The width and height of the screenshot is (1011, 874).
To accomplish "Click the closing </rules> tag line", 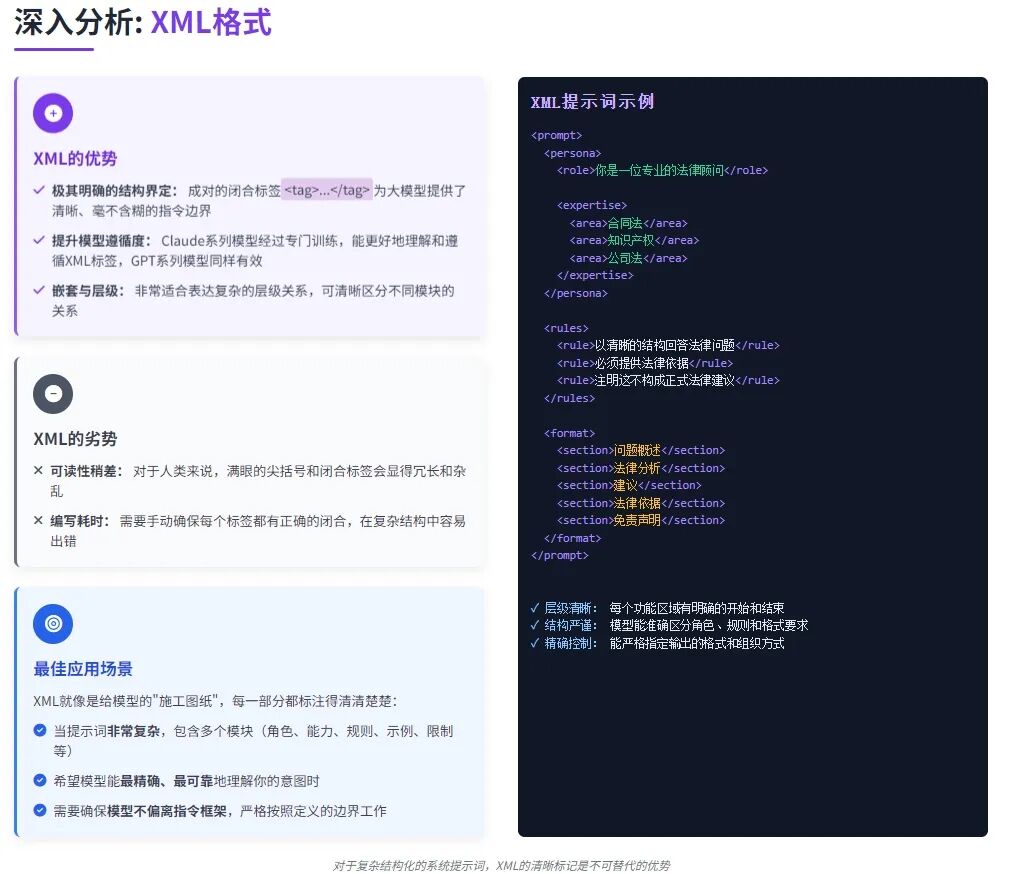I will (x=569, y=398).
